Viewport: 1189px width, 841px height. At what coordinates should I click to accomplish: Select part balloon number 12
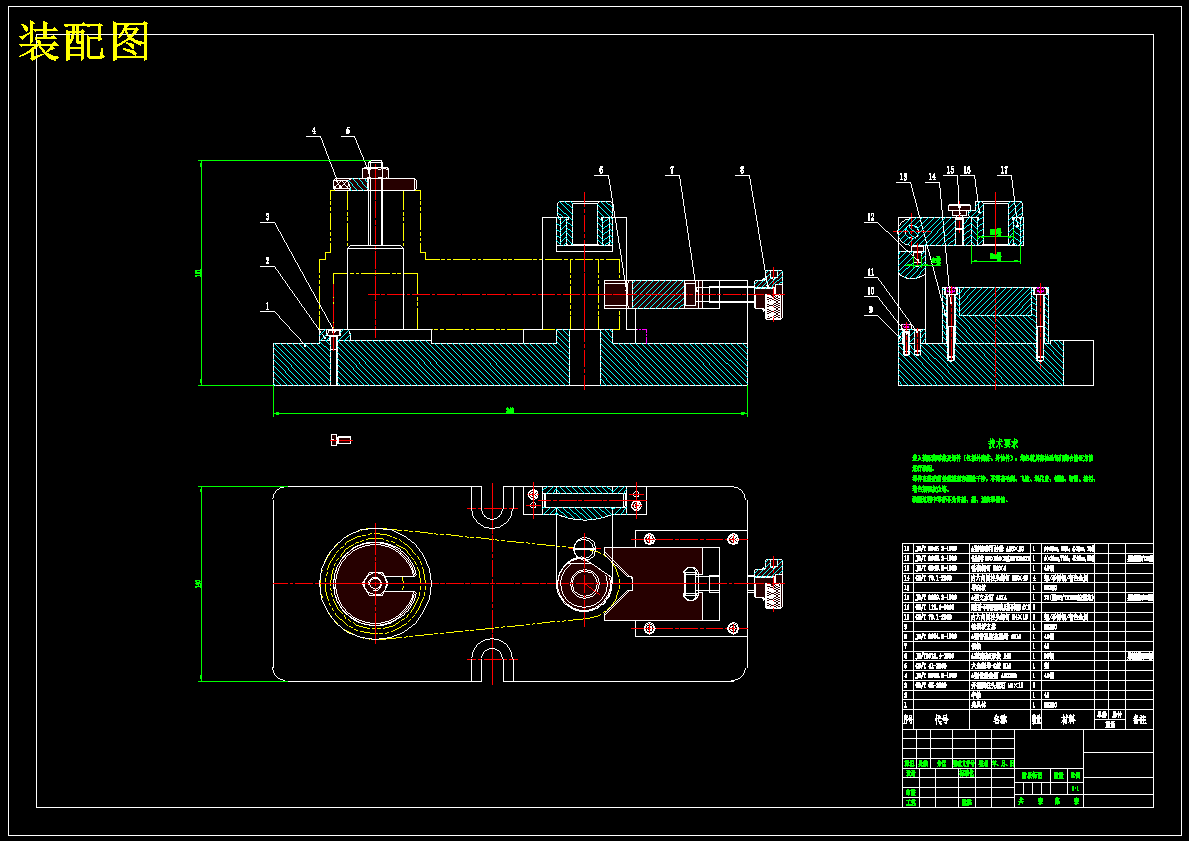tap(871, 218)
